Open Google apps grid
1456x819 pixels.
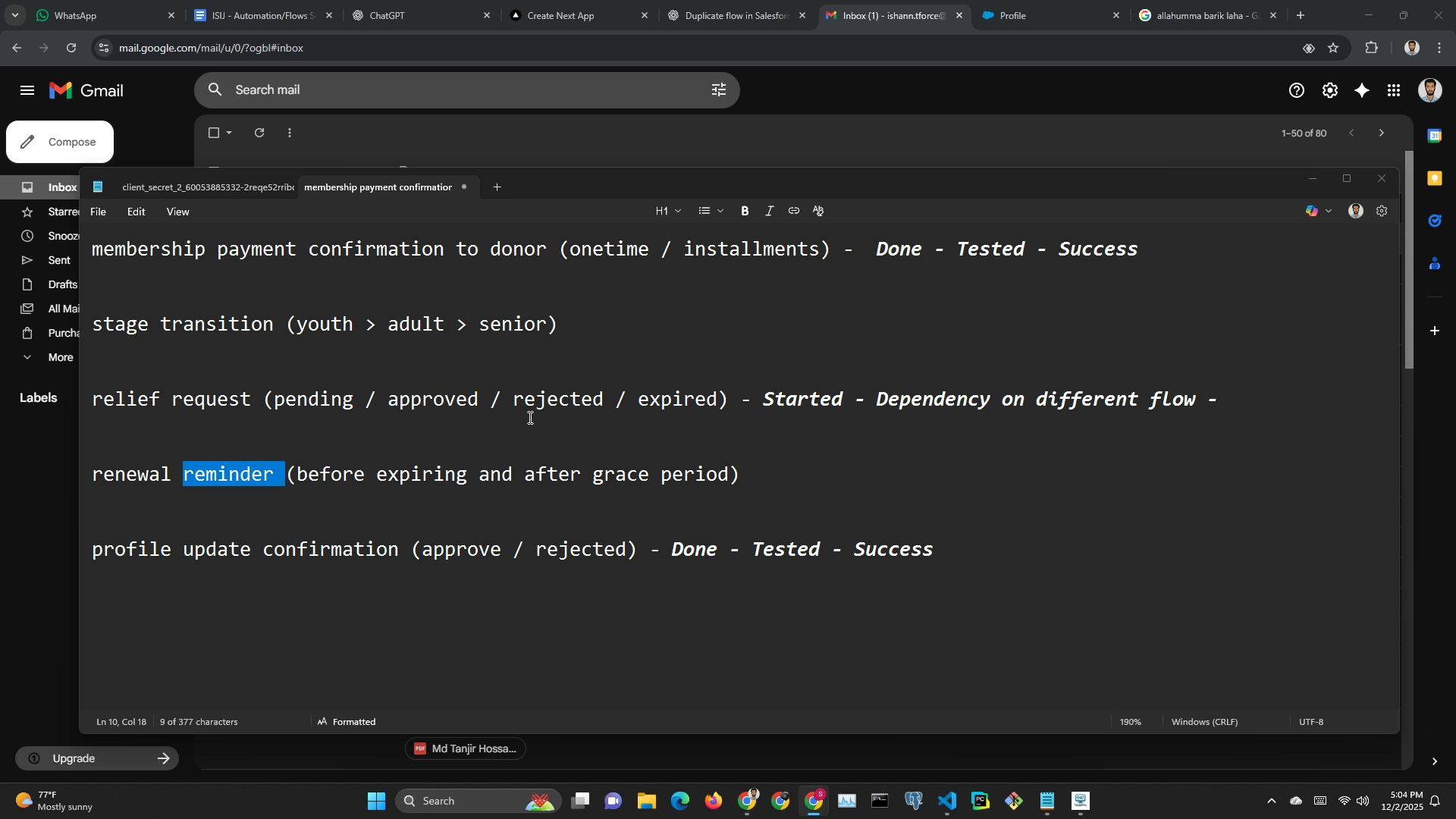(x=1394, y=91)
